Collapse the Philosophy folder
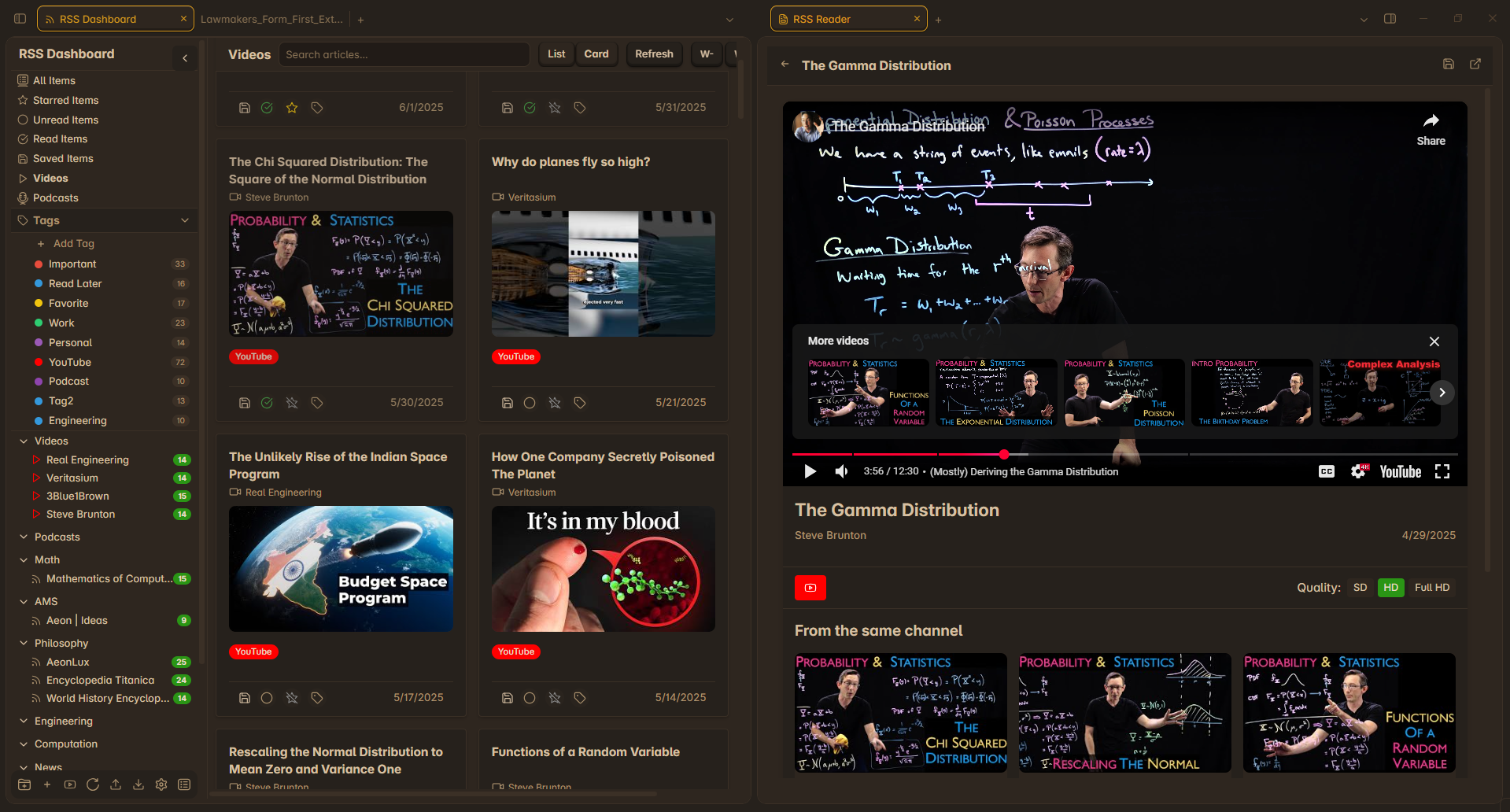The height and width of the screenshot is (812, 1510). 24,643
